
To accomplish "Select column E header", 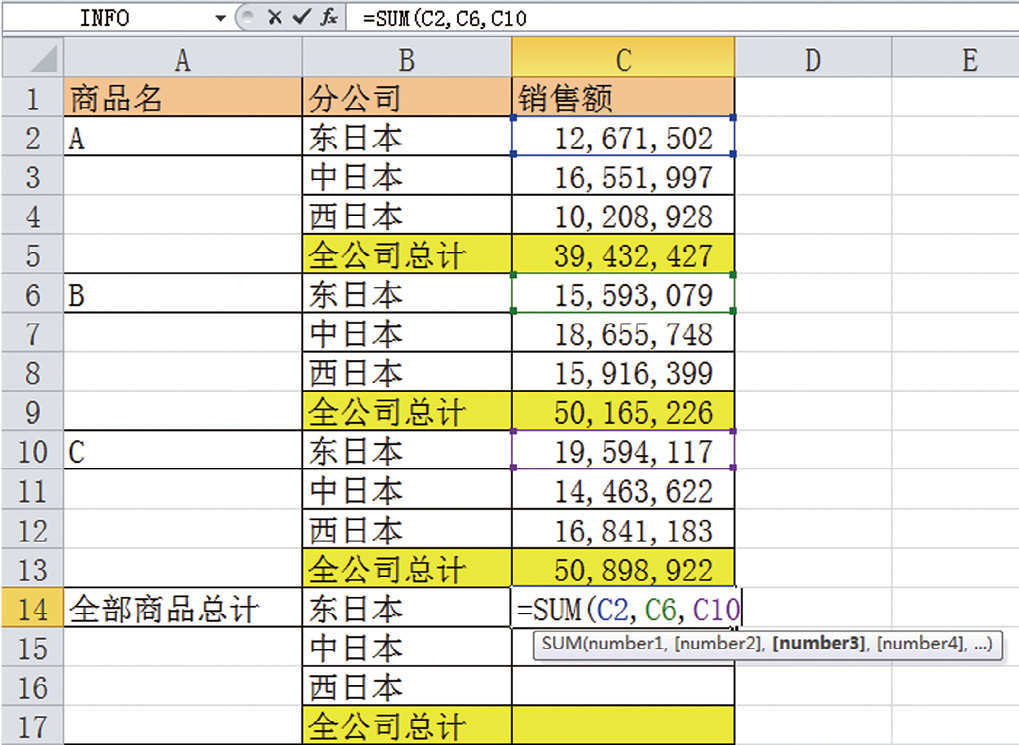I will (x=968, y=60).
